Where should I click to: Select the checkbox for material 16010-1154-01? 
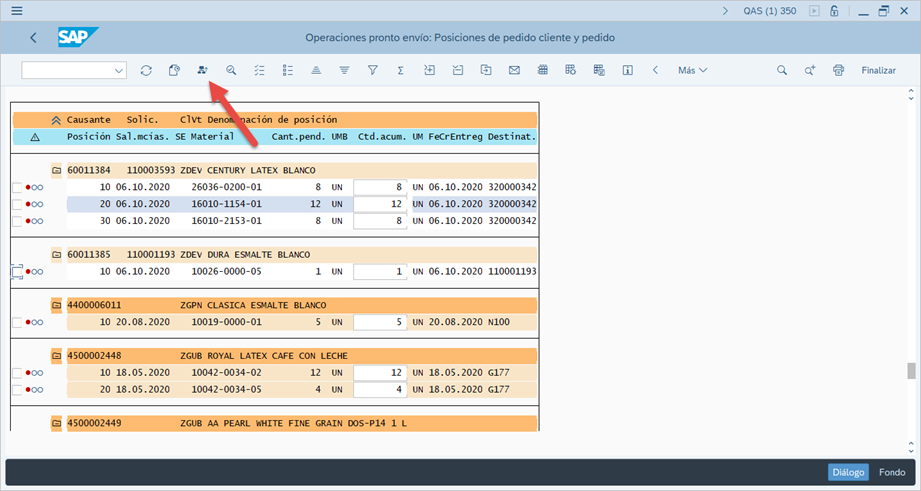click(x=17, y=204)
